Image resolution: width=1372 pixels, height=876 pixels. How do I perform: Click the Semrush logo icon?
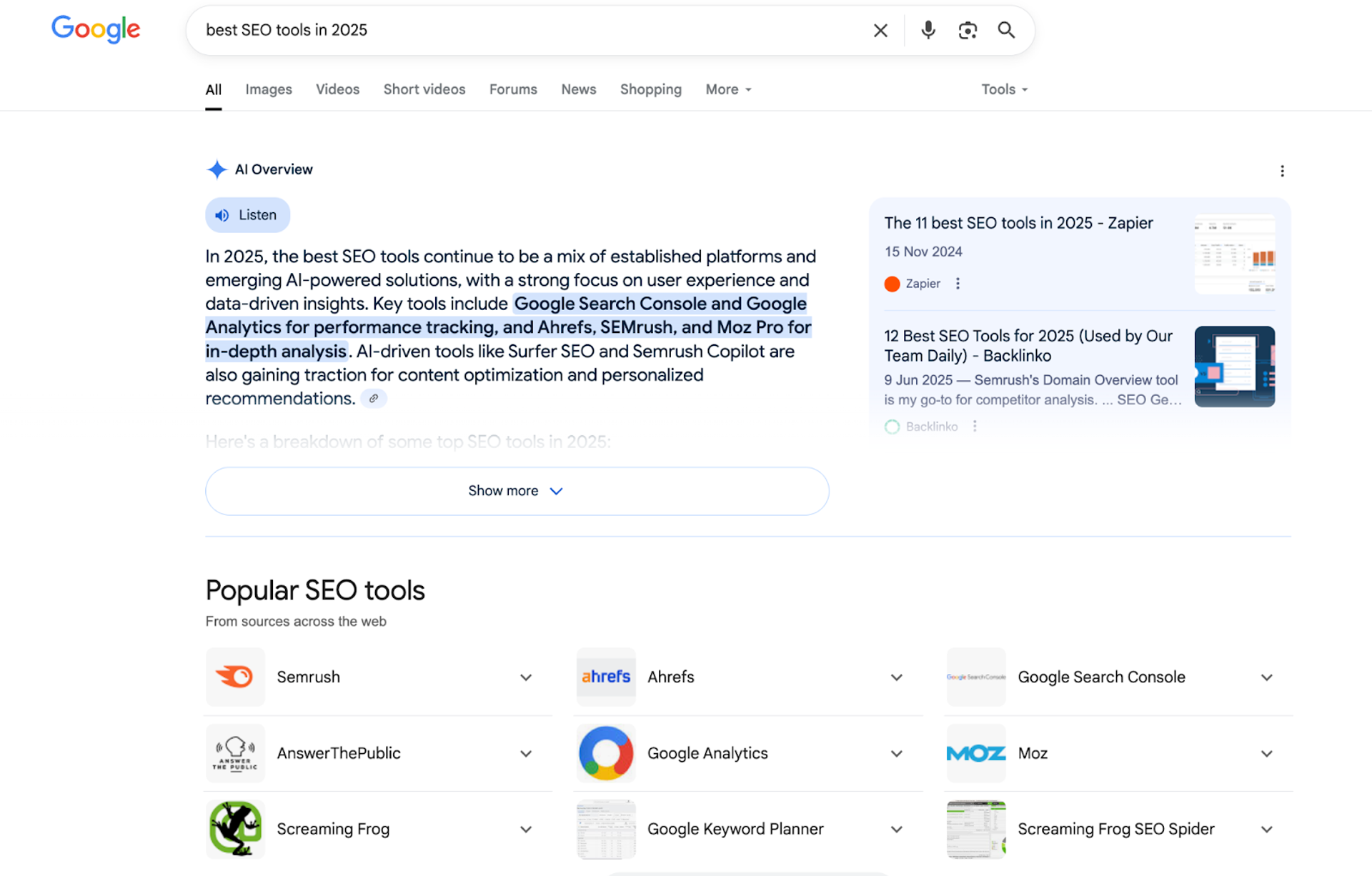click(235, 677)
